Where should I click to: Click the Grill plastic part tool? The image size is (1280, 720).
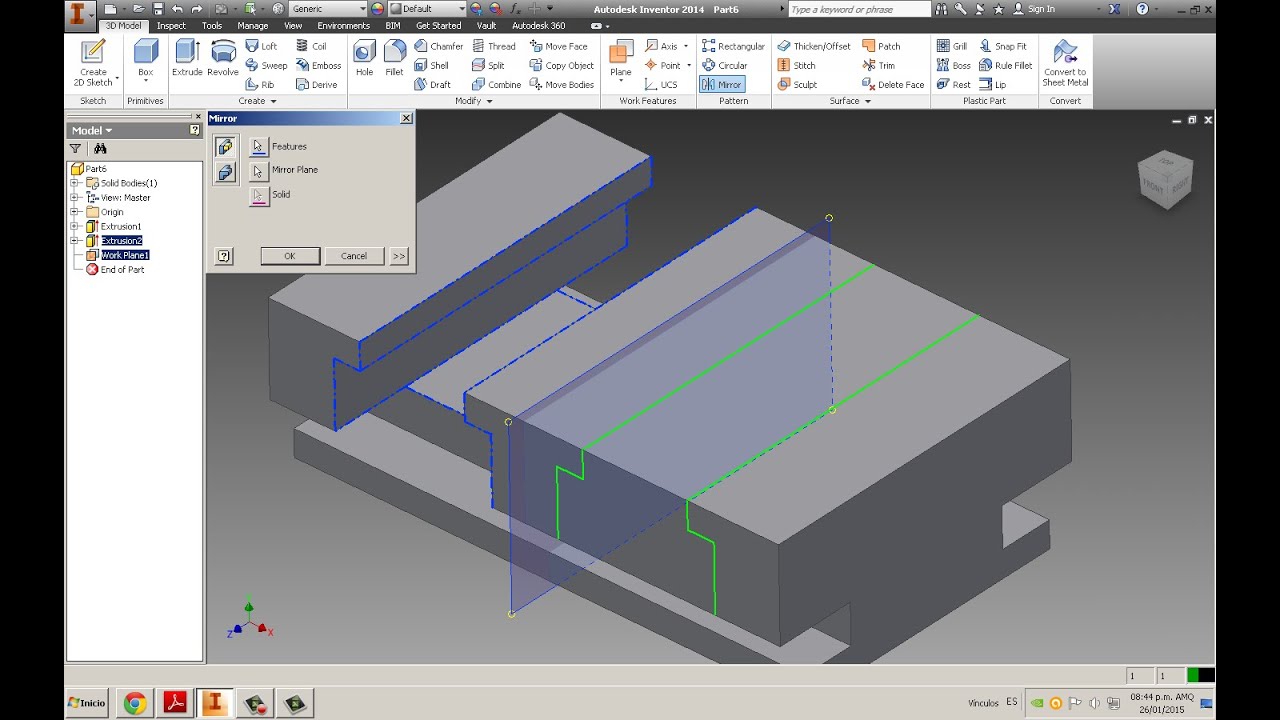click(952, 46)
